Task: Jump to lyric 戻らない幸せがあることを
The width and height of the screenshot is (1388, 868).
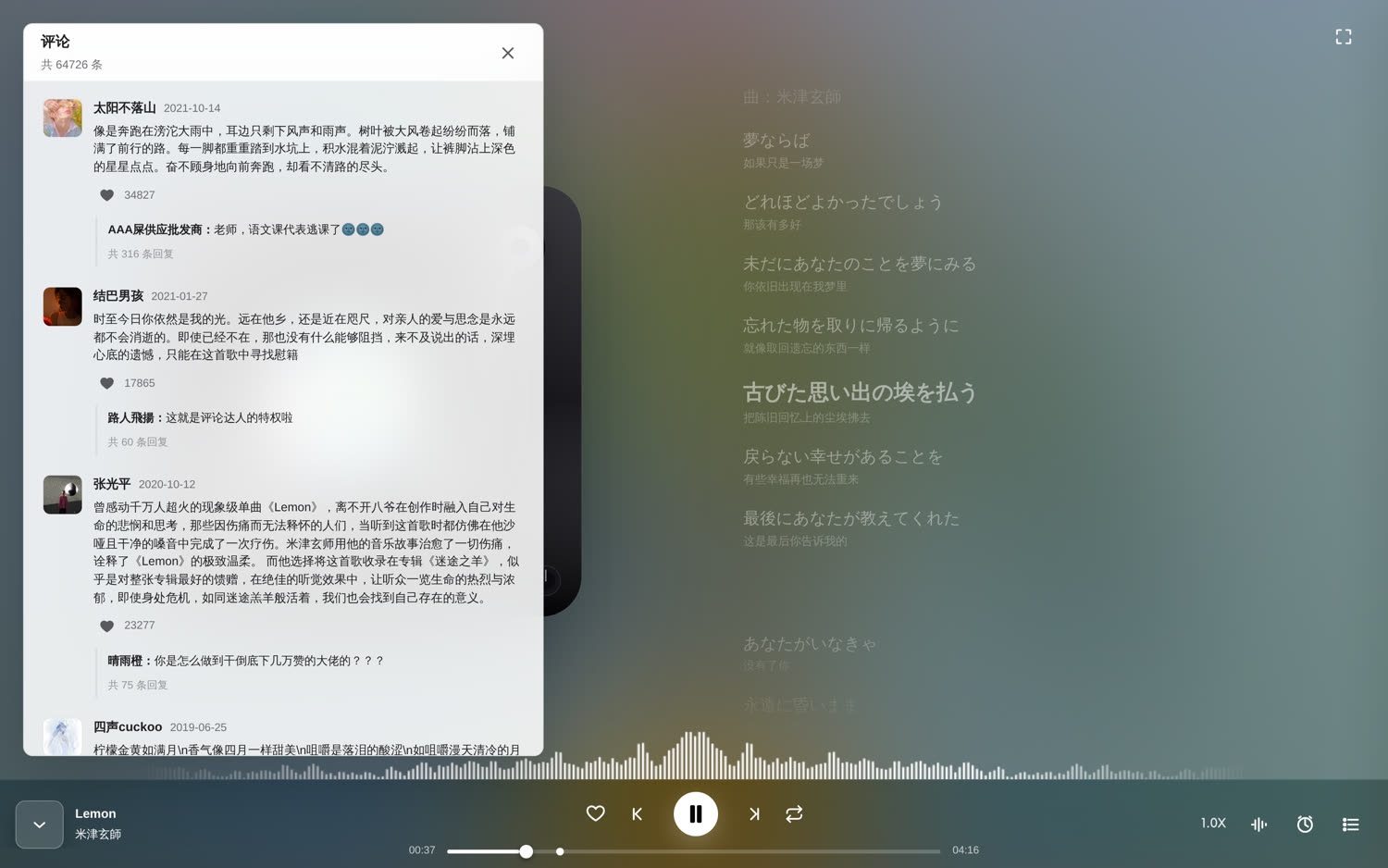Action: [x=843, y=457]
